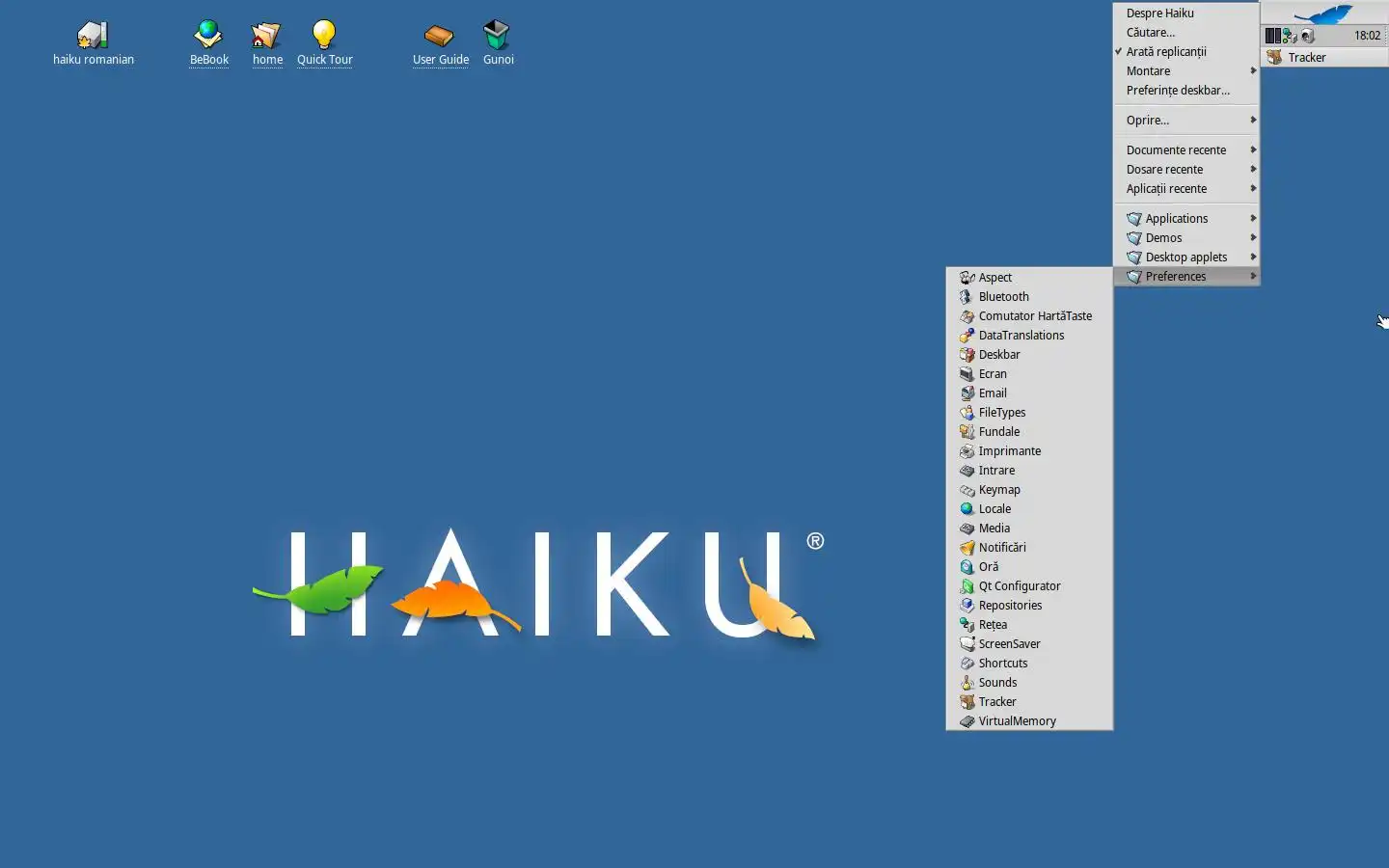Click the Rețea network icon

pyautogui.click(x=967, y=625)
